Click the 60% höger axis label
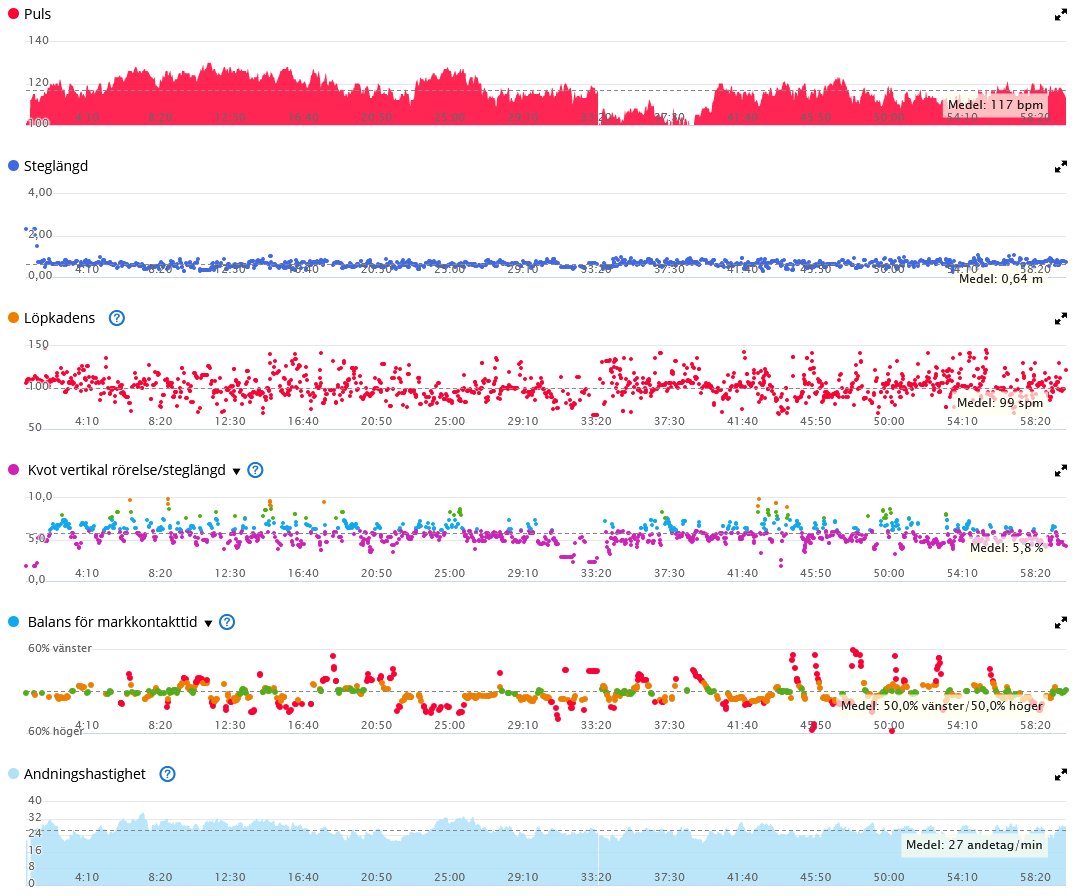The height and width of the screenshot is (896, 1081). (55, 731)
